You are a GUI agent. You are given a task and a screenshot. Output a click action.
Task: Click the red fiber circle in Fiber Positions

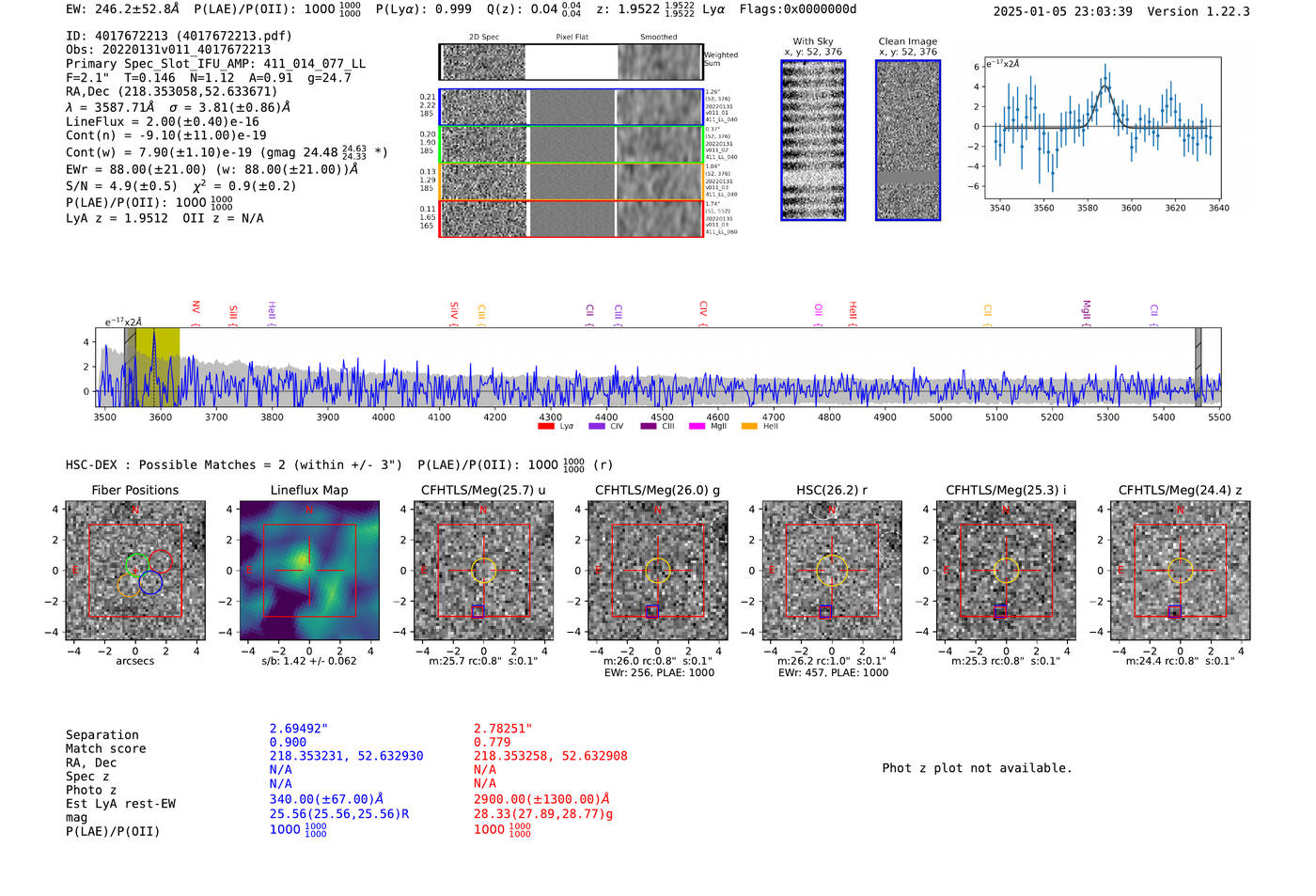coord(159,562)
